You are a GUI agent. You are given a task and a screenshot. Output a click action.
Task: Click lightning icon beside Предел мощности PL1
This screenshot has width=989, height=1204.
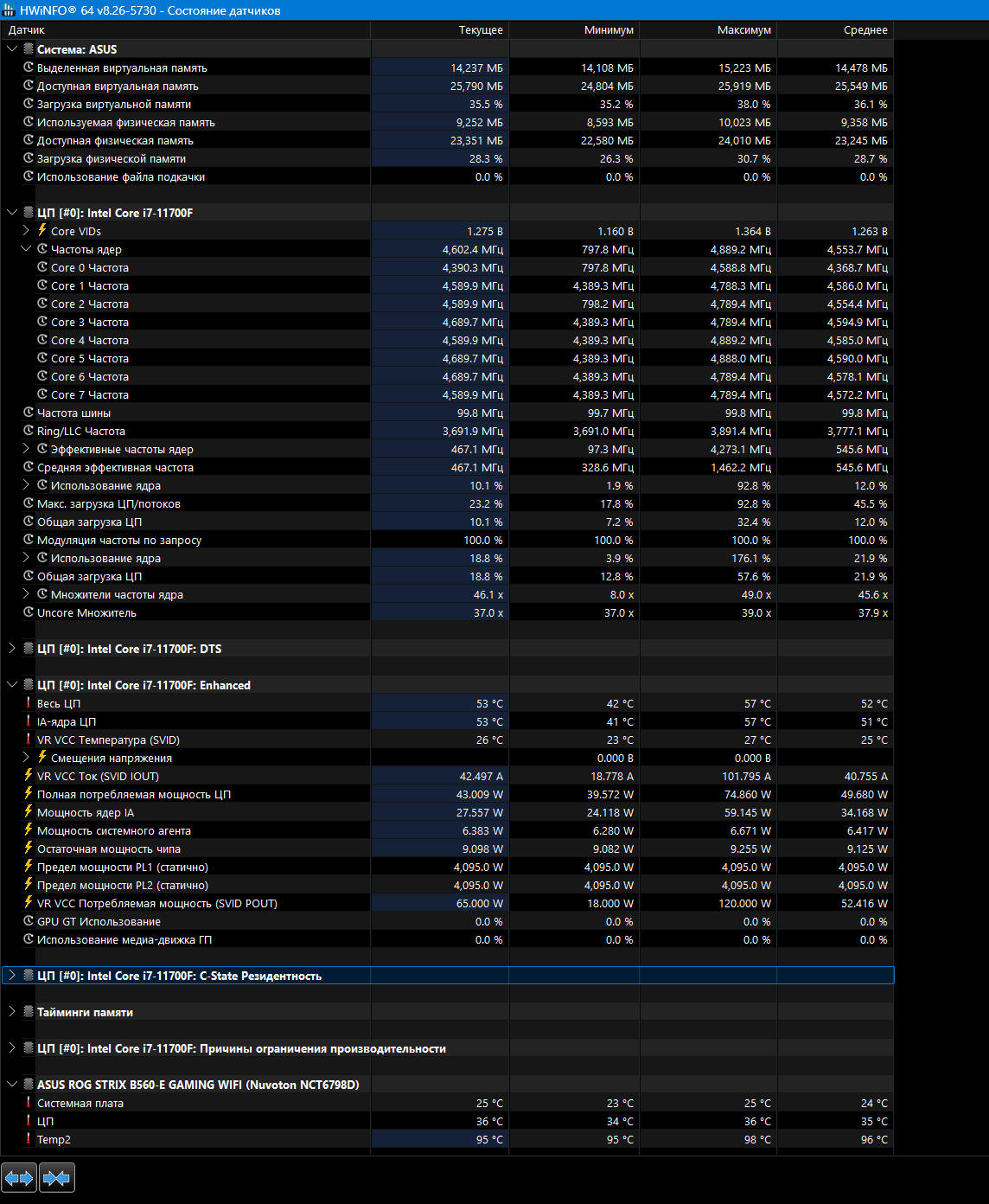click(29, 866)
